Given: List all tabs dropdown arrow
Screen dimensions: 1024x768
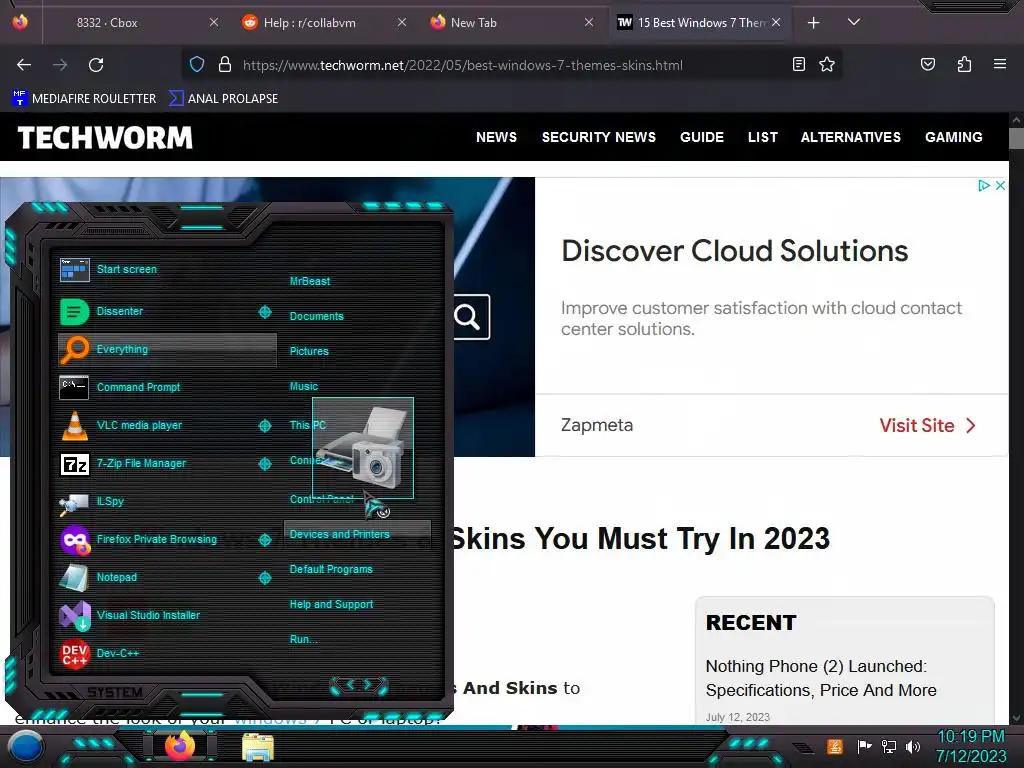Looking at the screenshot, I should tap(854, 22).
